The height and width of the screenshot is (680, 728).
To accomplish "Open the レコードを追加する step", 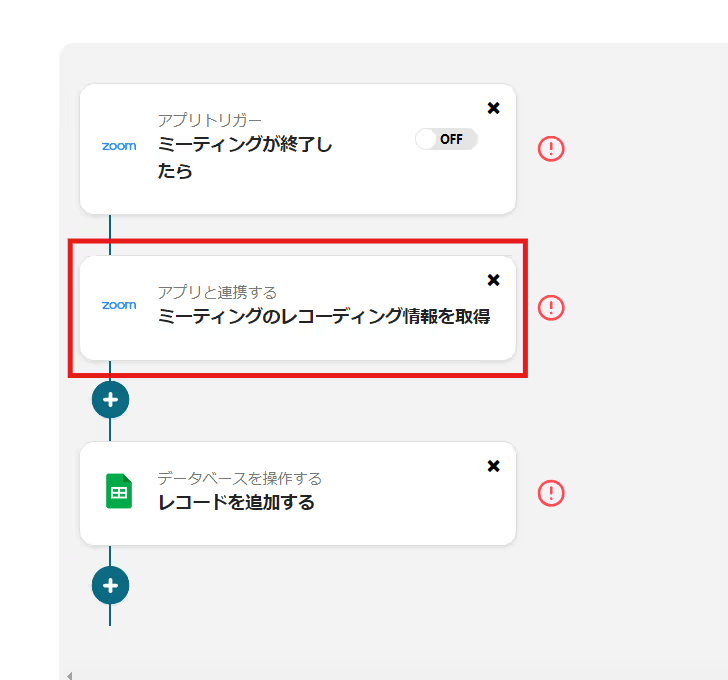I will coord(236,502).
